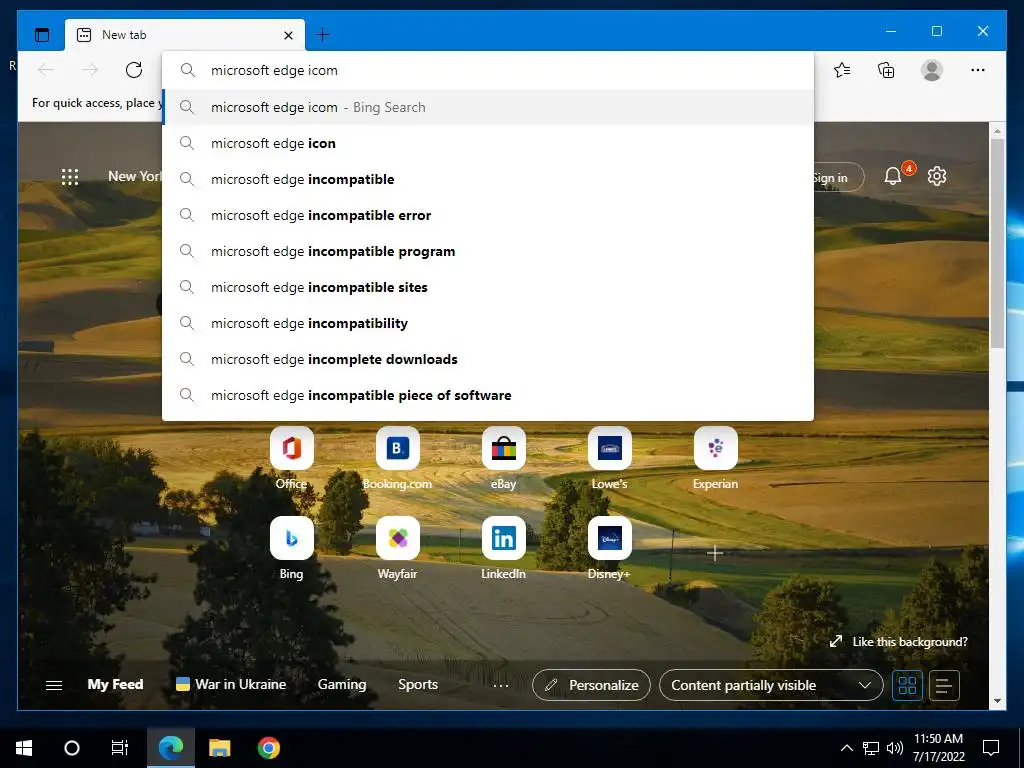
Task: Go forward with the forward arrow
Action: pos(90,70)
